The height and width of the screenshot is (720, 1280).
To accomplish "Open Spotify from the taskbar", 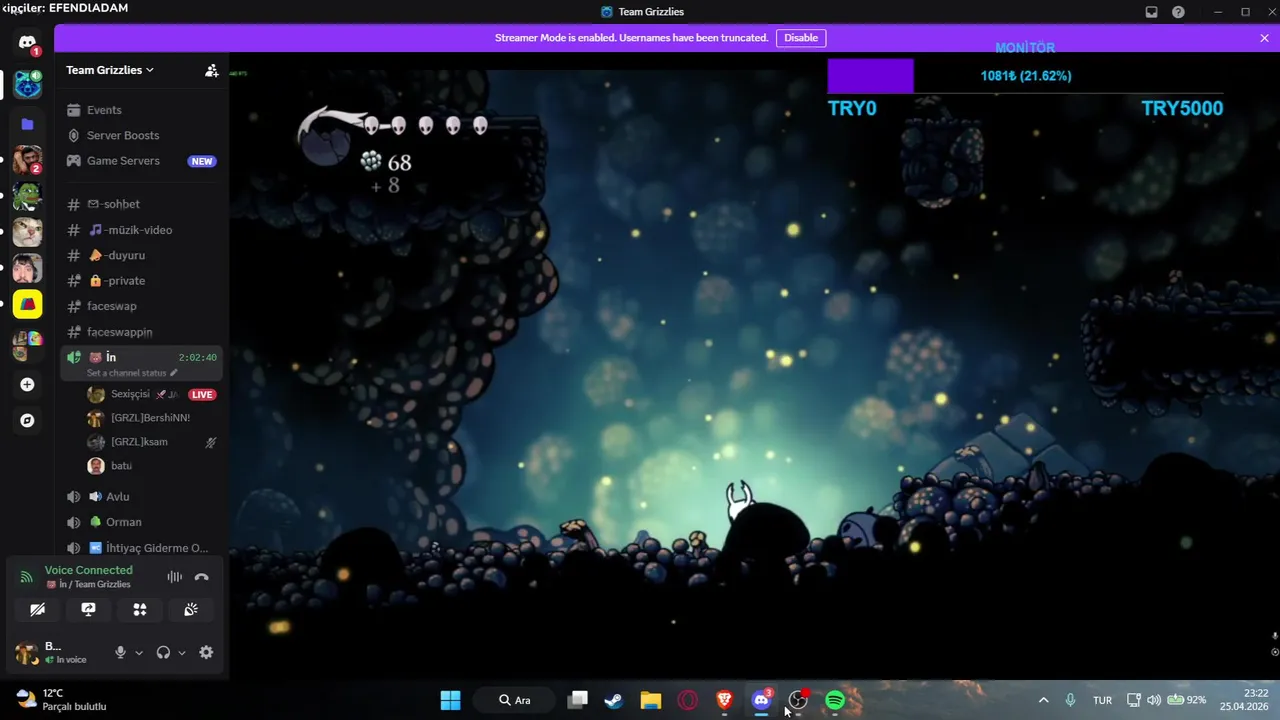I will (x=835, y=700).
